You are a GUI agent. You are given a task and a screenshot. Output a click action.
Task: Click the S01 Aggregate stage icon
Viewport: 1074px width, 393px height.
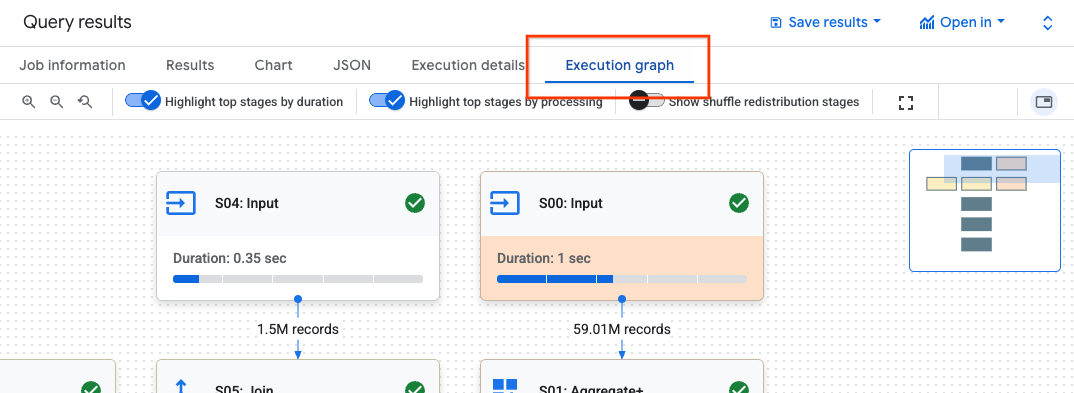click(505, 386)
